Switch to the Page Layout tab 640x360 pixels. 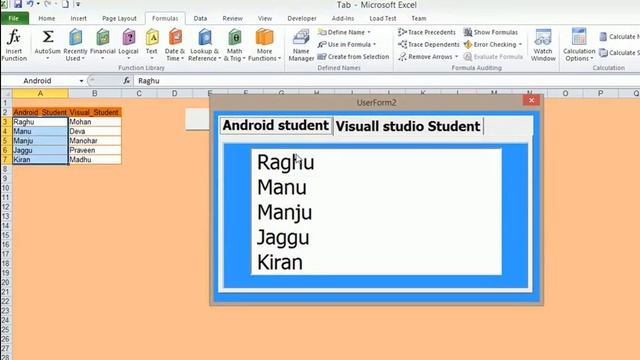click(x=119, y=18)
